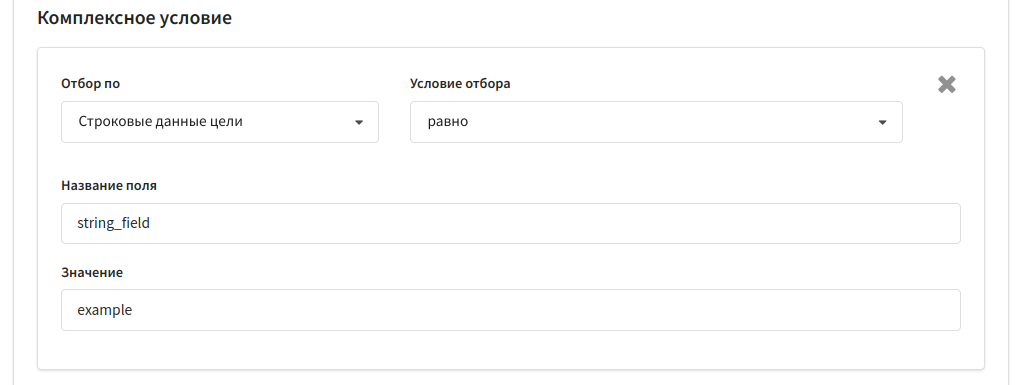The image size is (1023, 385).
Task: Select the Строковые данные цели text in the combo box
Action: [160, 121]
